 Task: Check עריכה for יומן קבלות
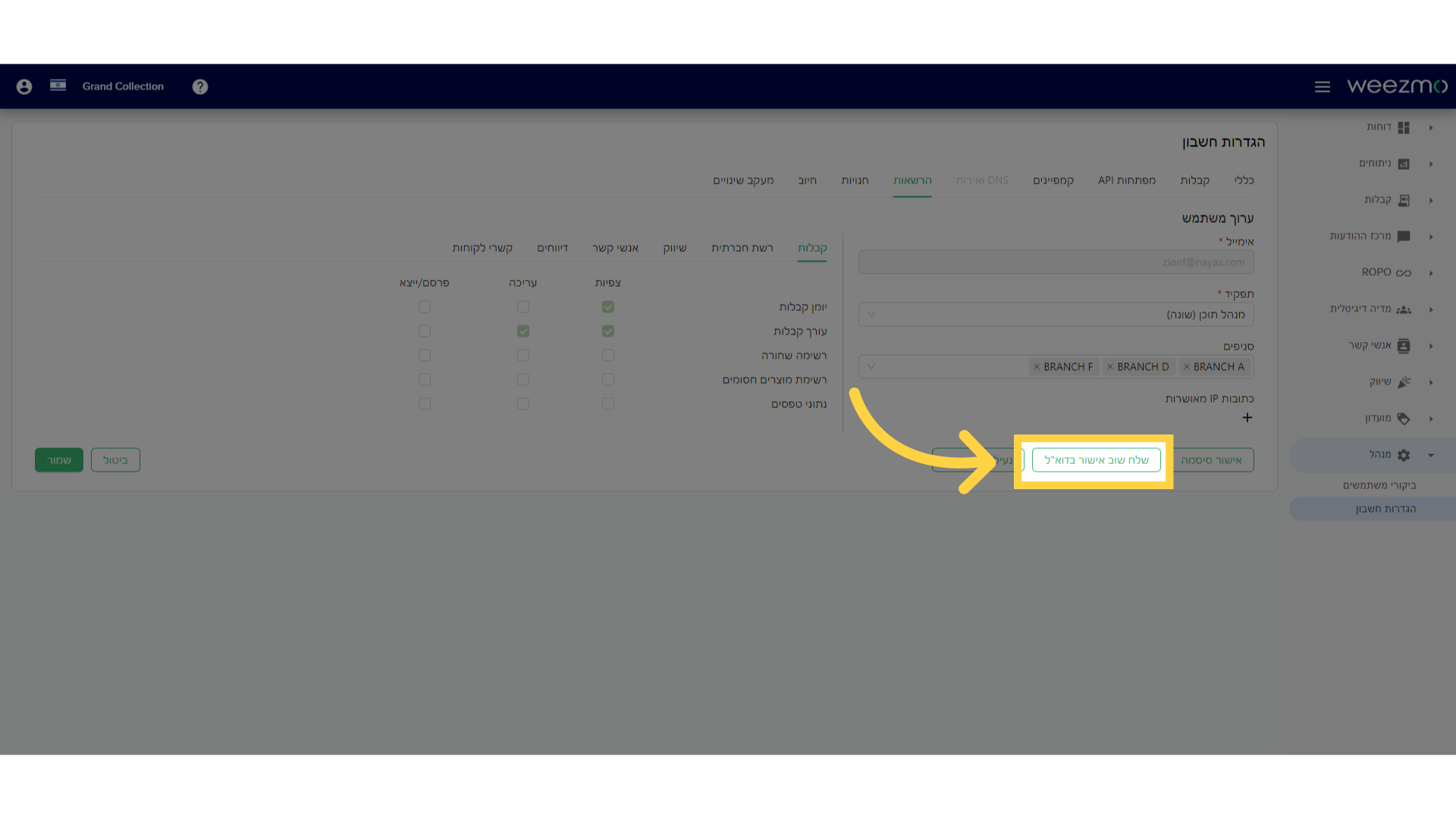click(x=523, y=307)
